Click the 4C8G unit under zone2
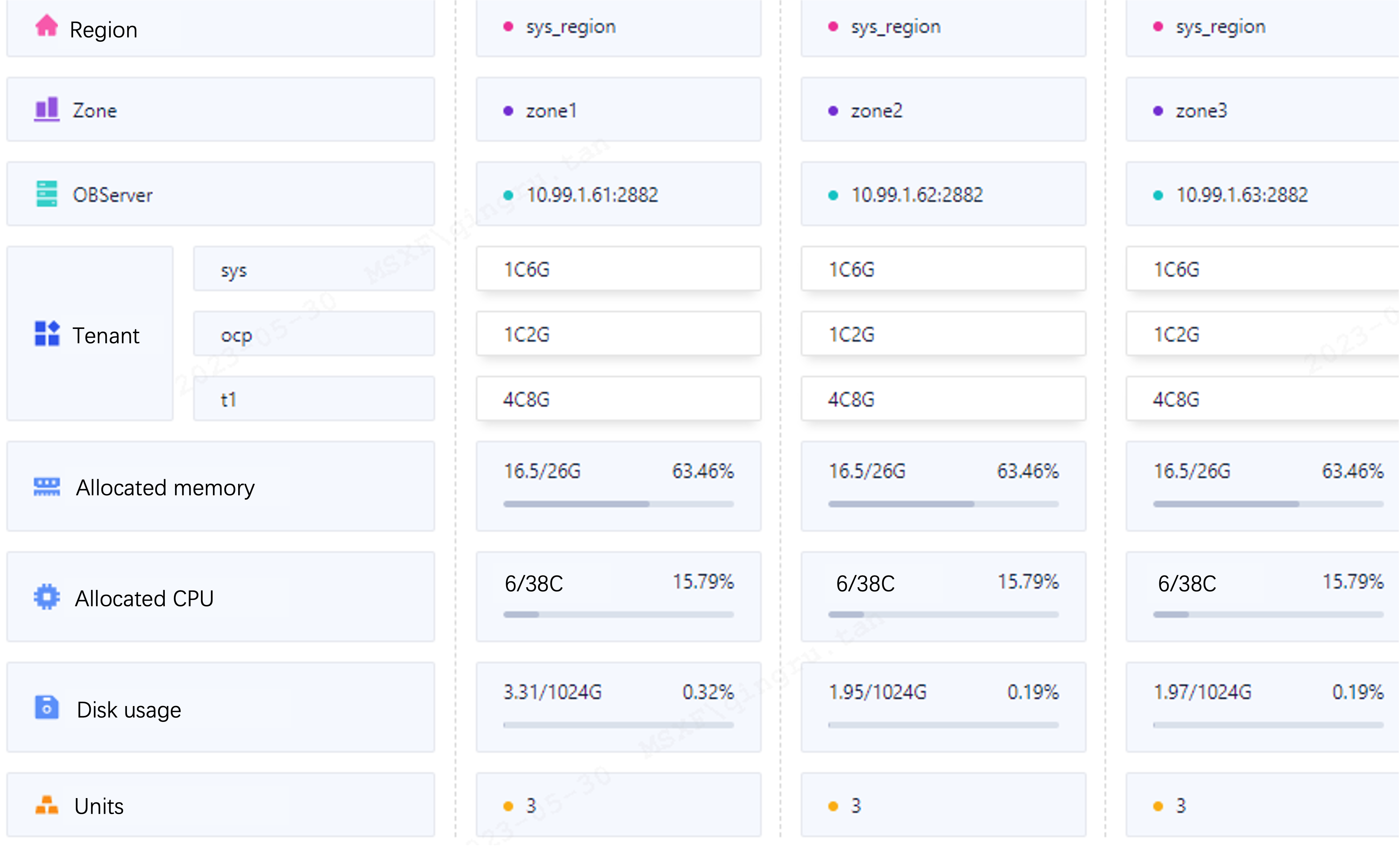 (943, 399)
